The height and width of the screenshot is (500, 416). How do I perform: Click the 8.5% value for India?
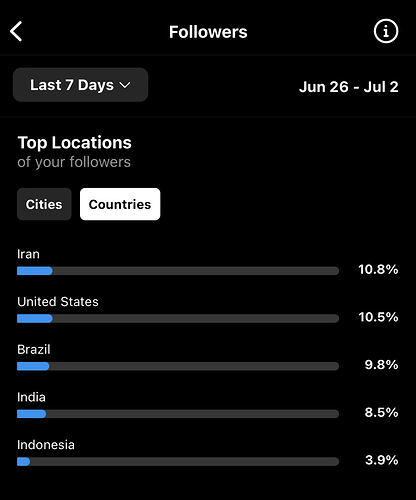click(x=382, y=412)
